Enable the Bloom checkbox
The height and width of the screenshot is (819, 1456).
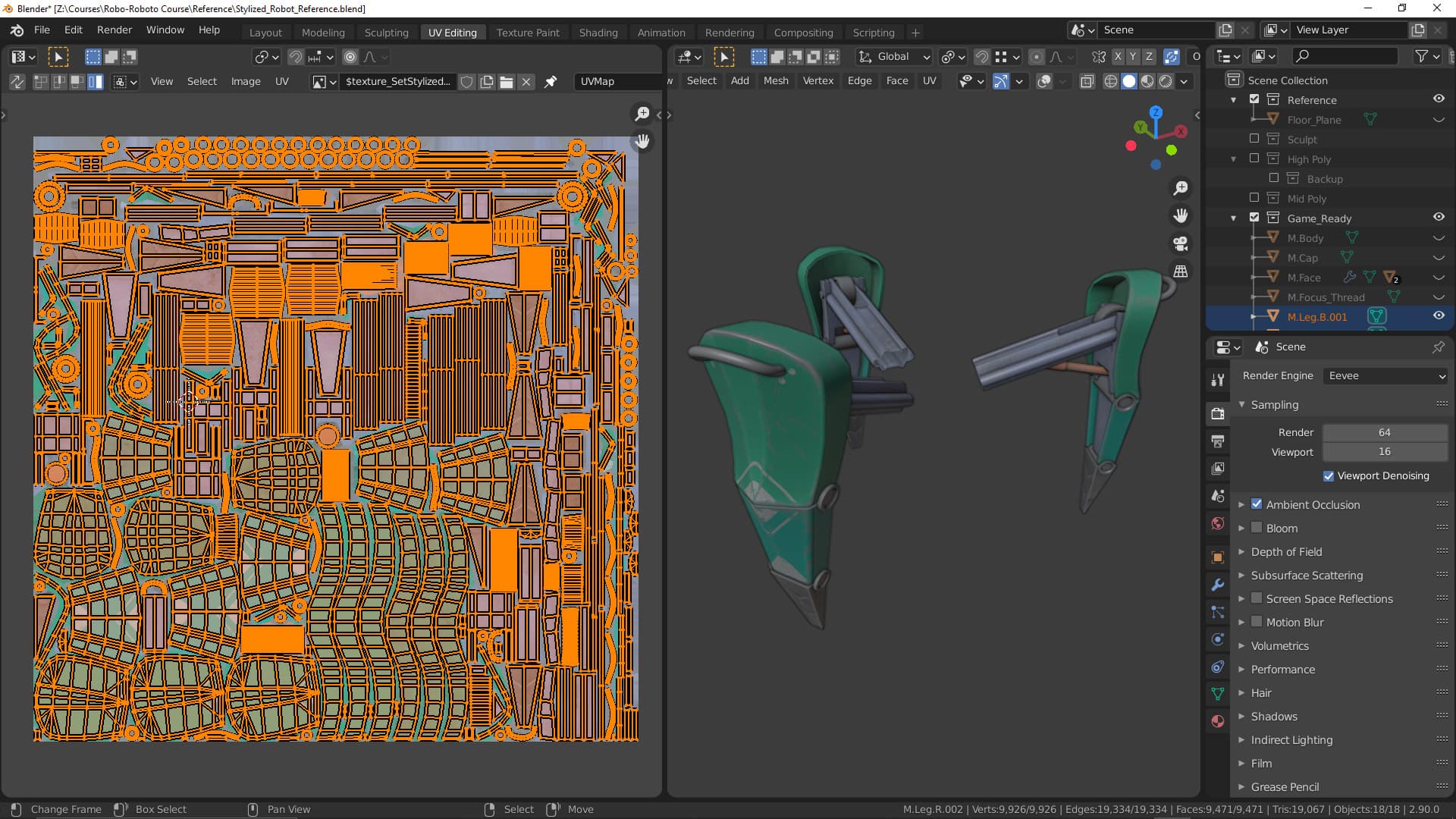click(x=1258, y=528)
